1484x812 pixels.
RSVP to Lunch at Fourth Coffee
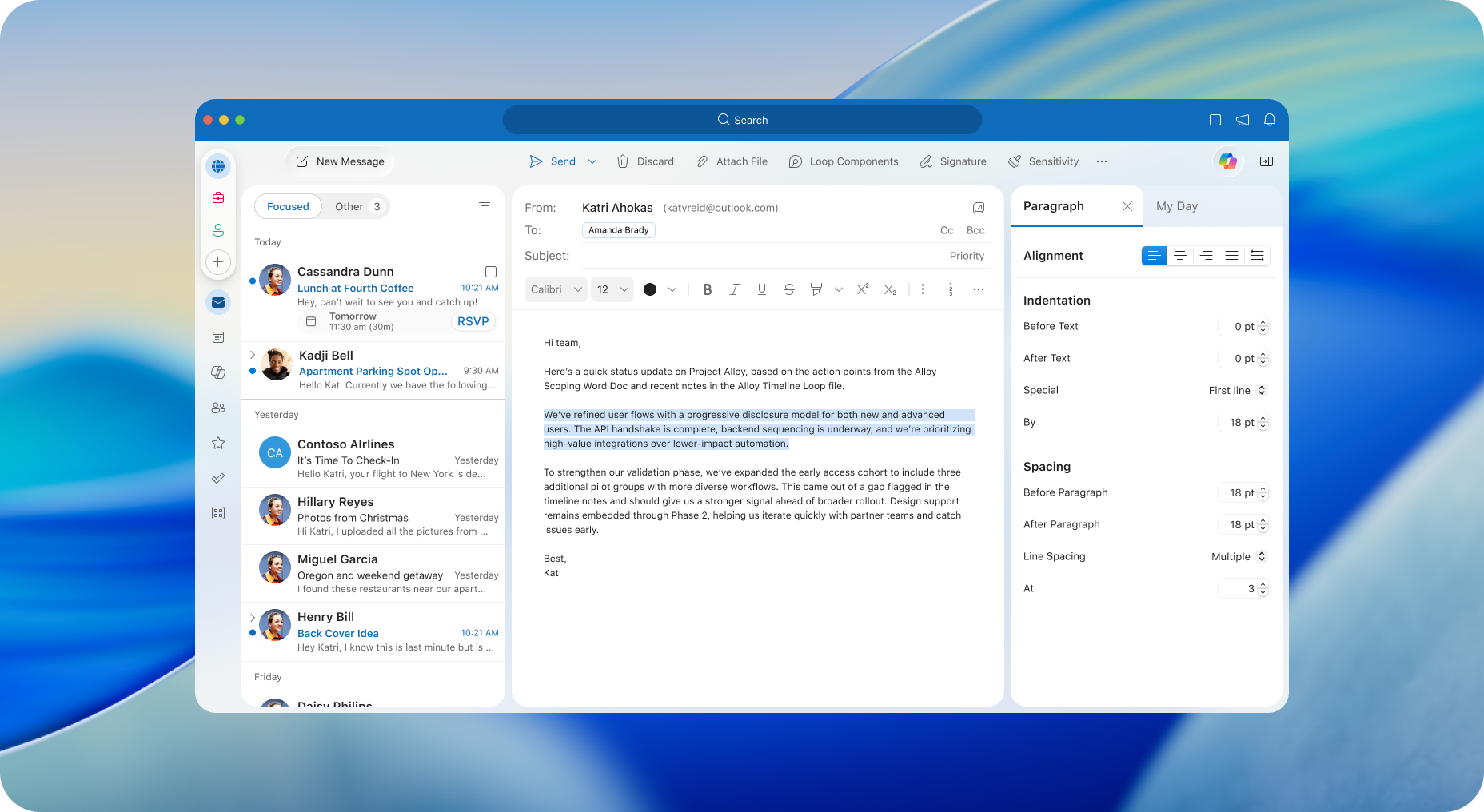(x=473, y=321)
